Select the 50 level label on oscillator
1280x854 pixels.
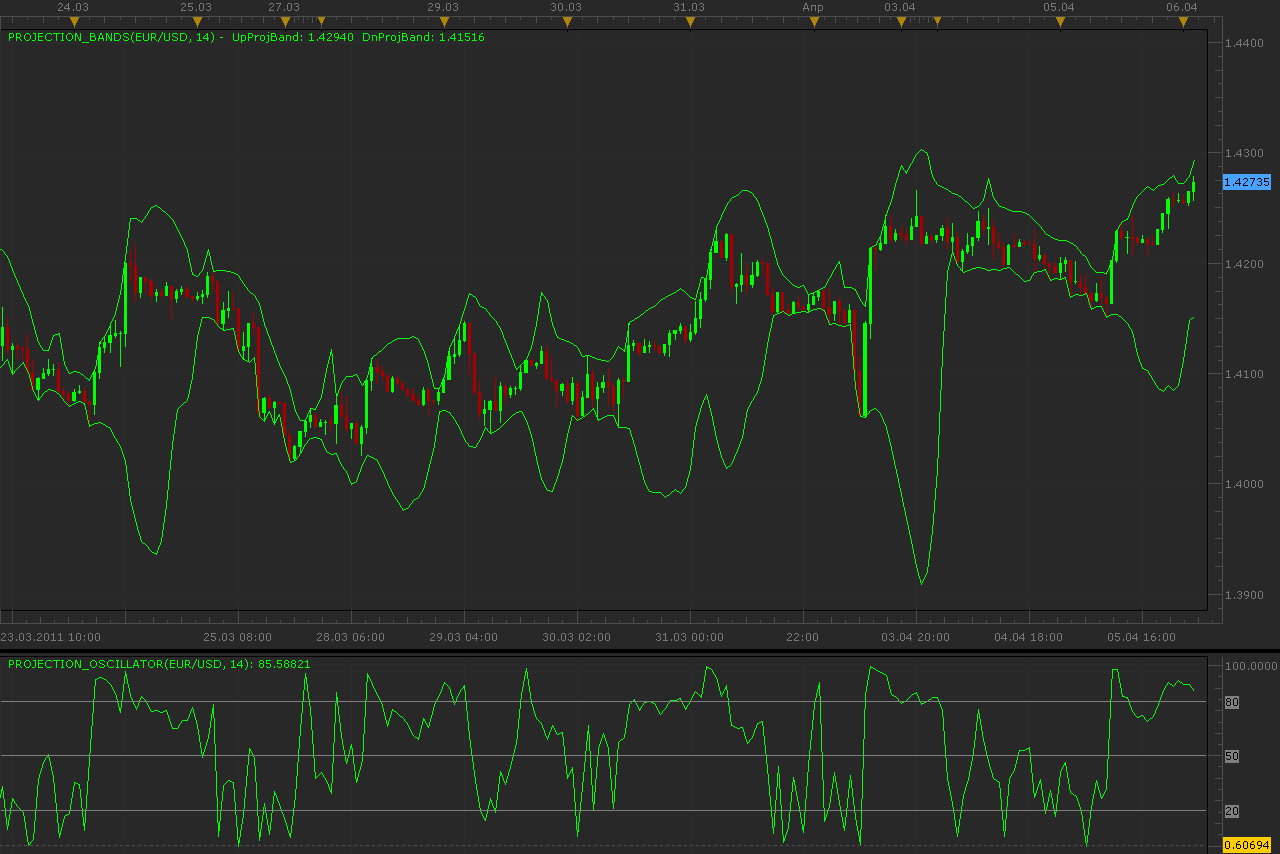click(x=1232, y=756)
